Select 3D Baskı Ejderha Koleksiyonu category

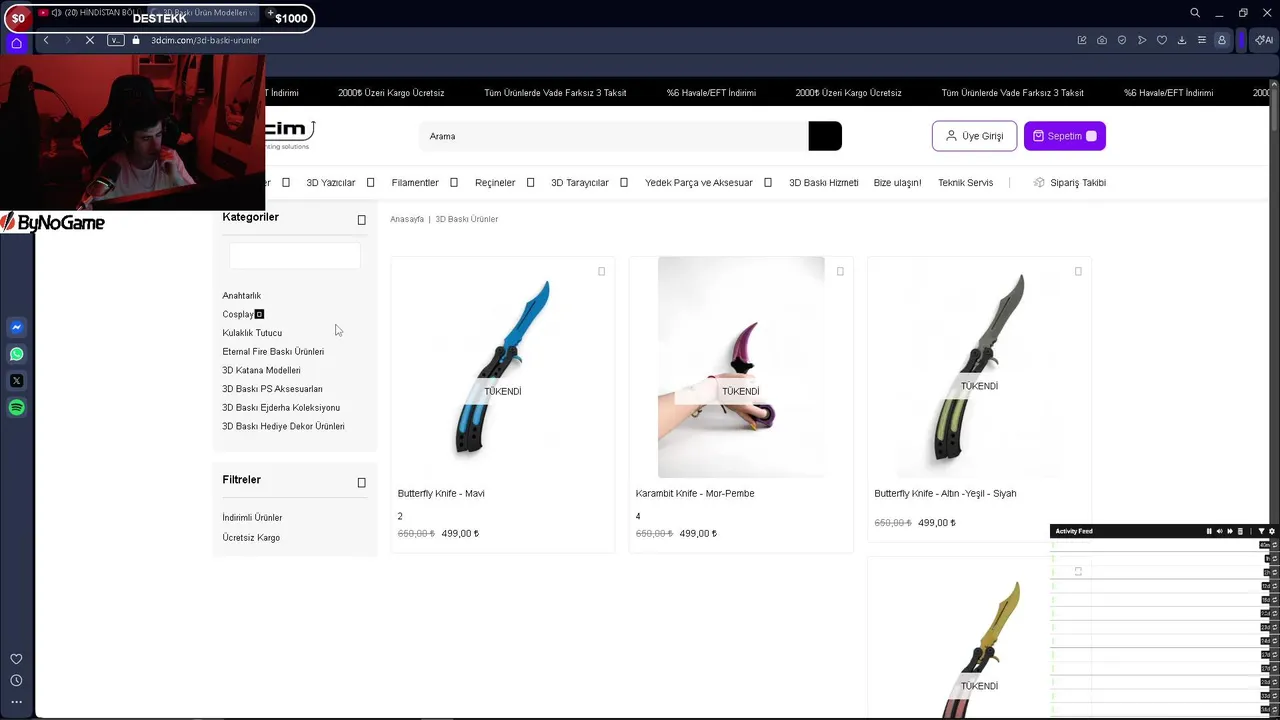click(x=281, y=408)
